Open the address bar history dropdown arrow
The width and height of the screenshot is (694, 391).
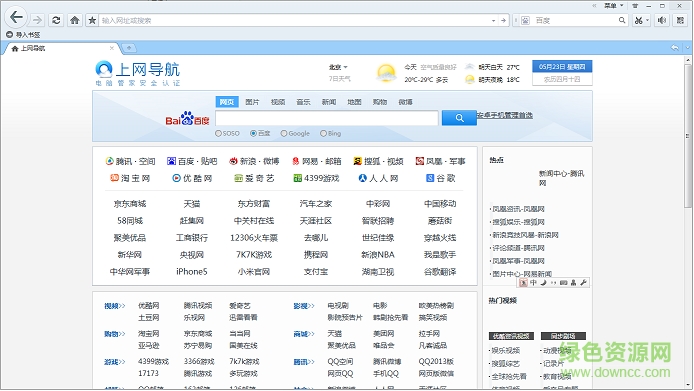pyautogui.click(x=494, y=20)
